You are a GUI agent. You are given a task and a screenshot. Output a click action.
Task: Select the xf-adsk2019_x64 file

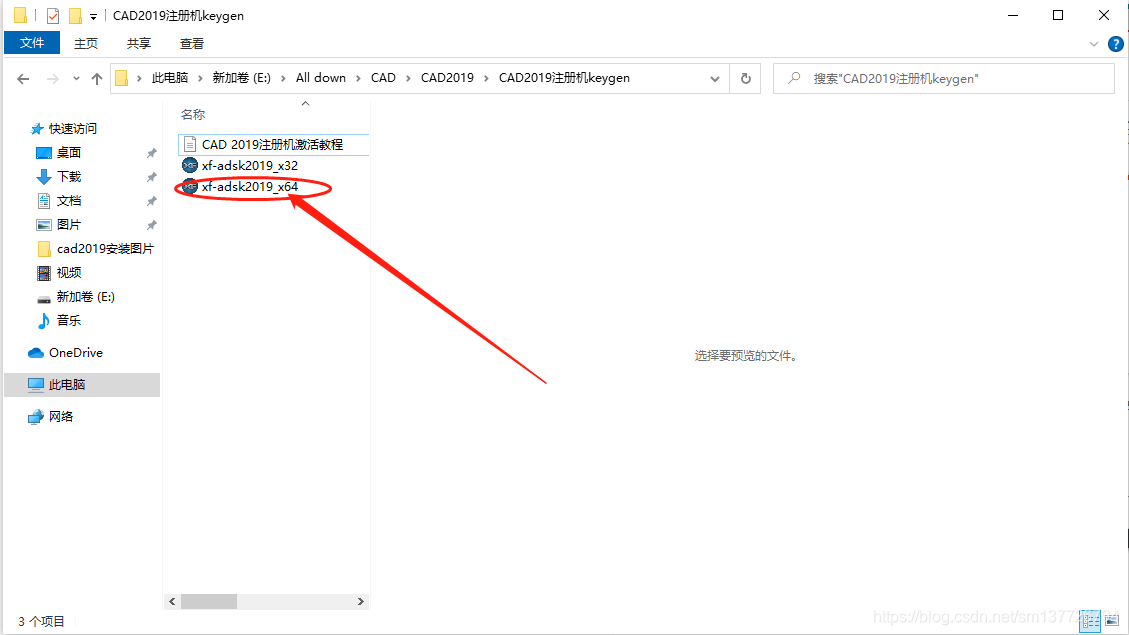pyautogui.click(x=249, y=186)
